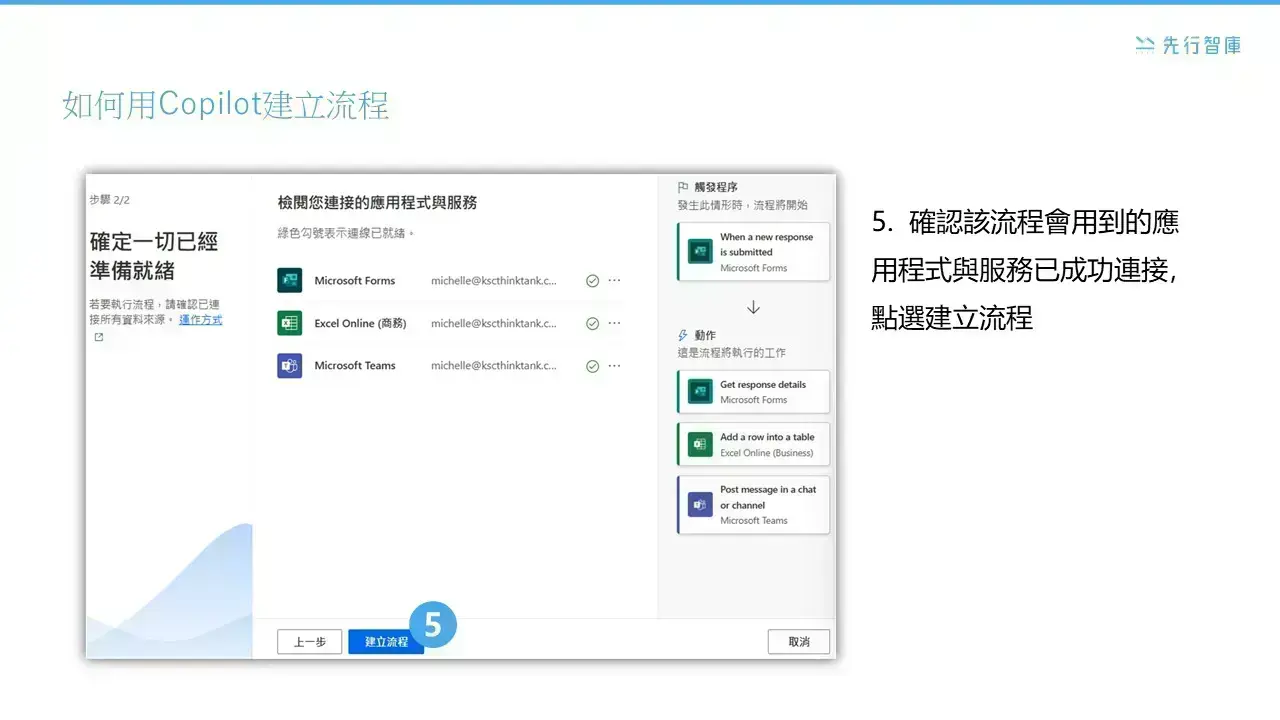Click the 確定一切已經準備就緒 title
Image resolution: width=1280 pixels, height=720 pixels.
click(154, 256)
